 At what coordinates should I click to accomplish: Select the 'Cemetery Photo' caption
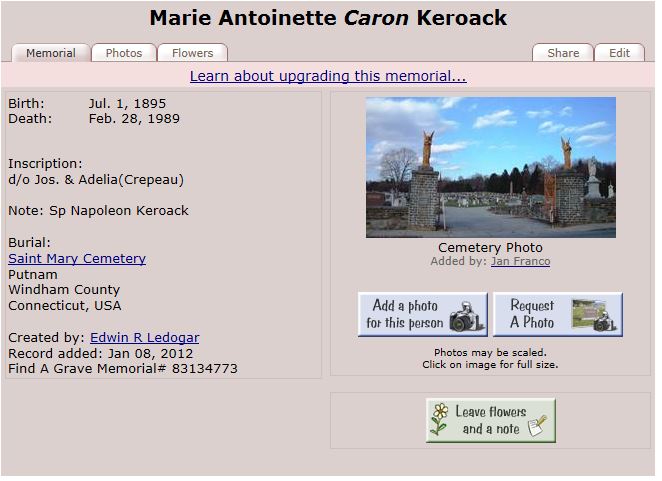490,247
